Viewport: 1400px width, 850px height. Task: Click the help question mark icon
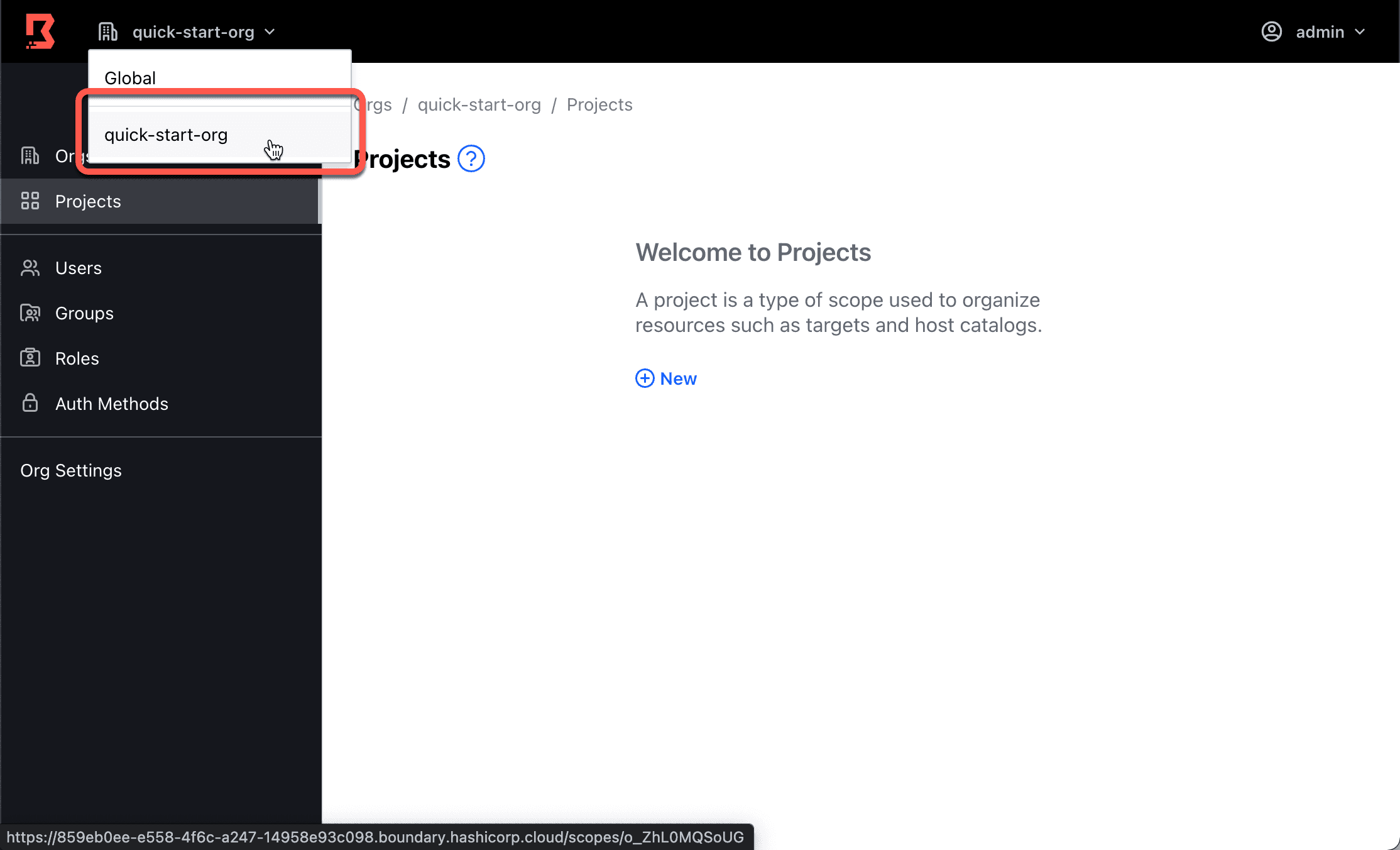coord(470,159)
